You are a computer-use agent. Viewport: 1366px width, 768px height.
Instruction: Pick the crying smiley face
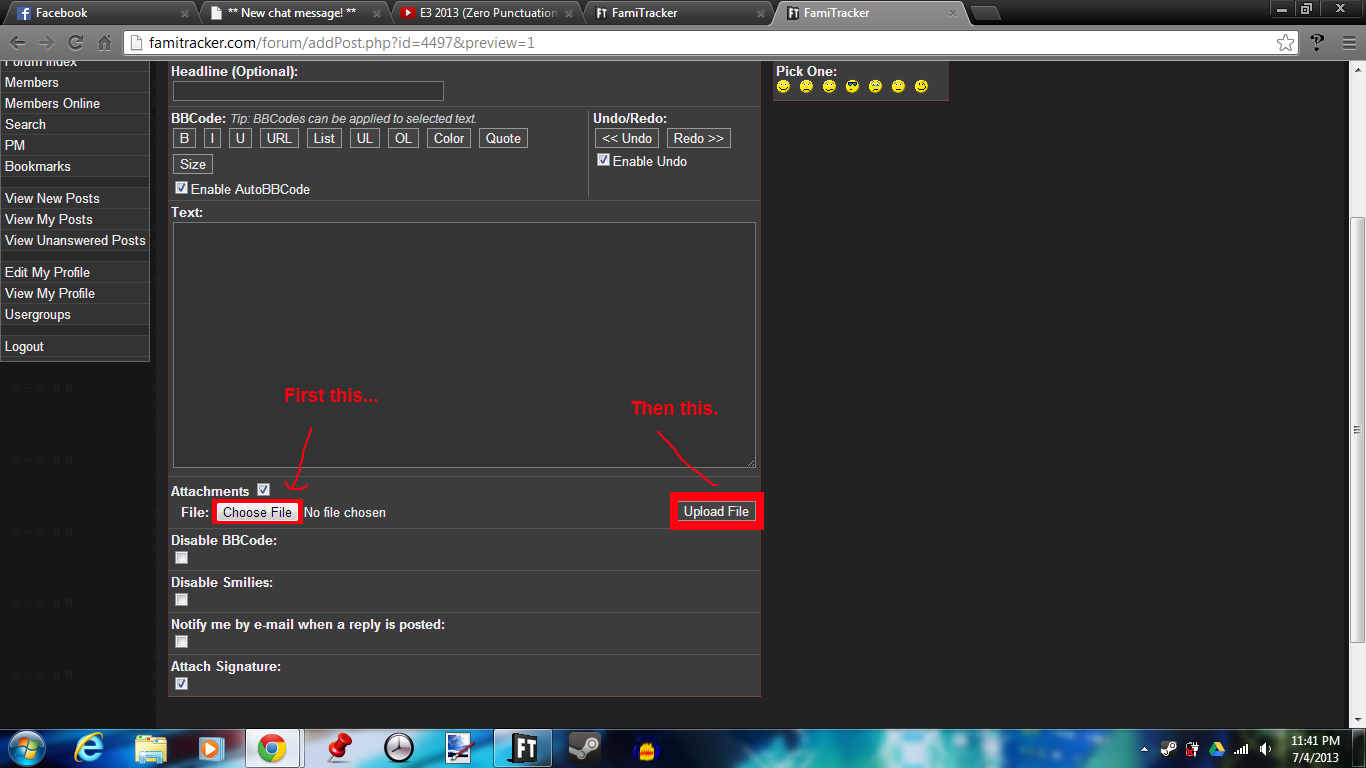(875, 87)
